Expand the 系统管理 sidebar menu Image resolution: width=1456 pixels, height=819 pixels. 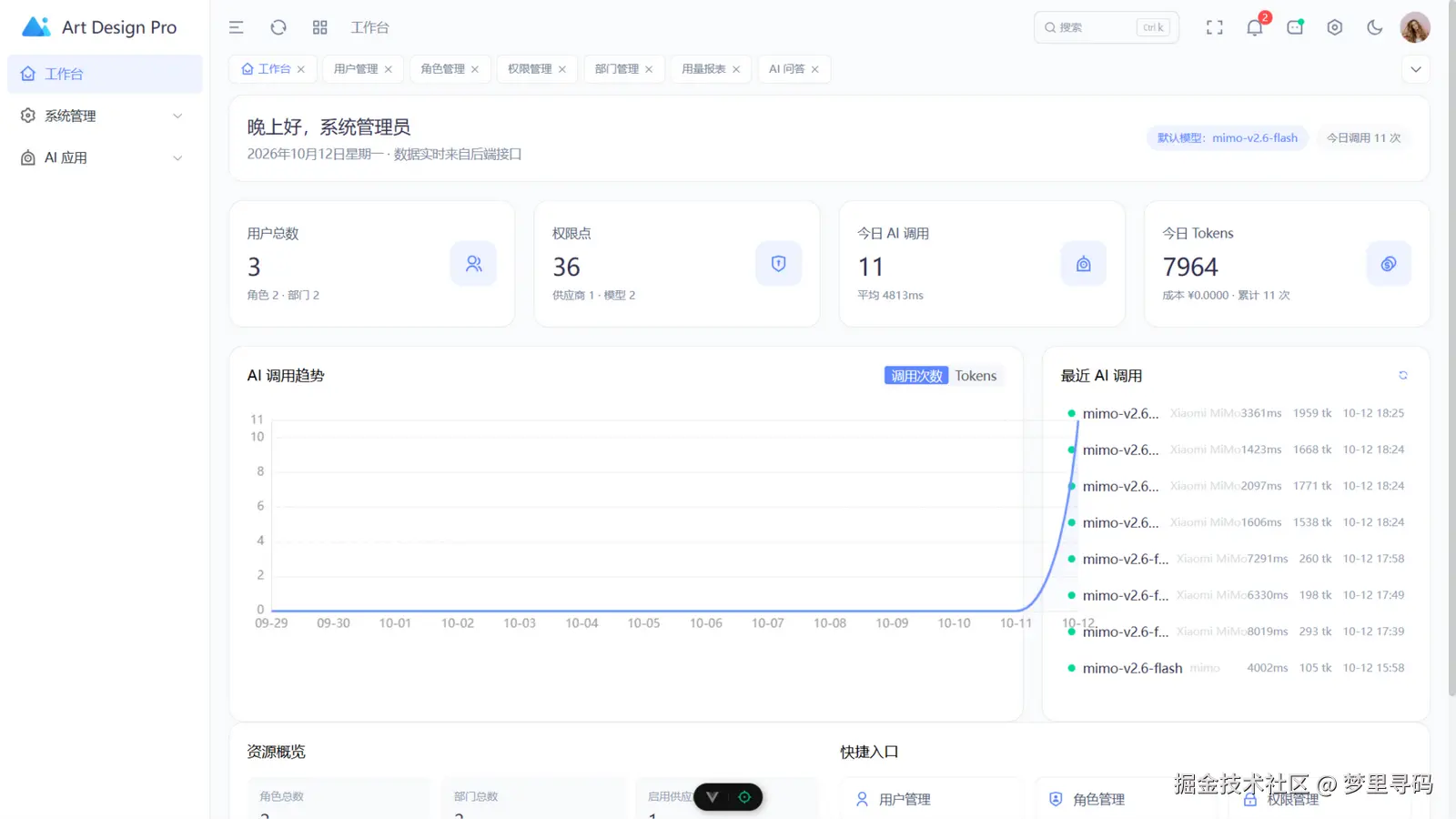(x=105, y=116)
